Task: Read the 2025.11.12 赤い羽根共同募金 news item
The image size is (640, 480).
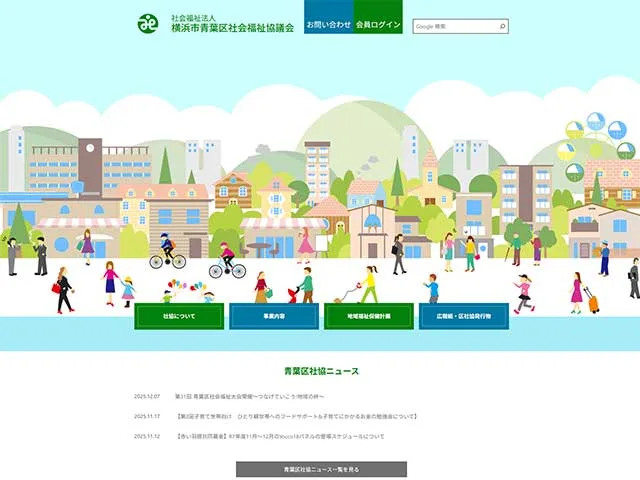Action: (x=279, y=436)
